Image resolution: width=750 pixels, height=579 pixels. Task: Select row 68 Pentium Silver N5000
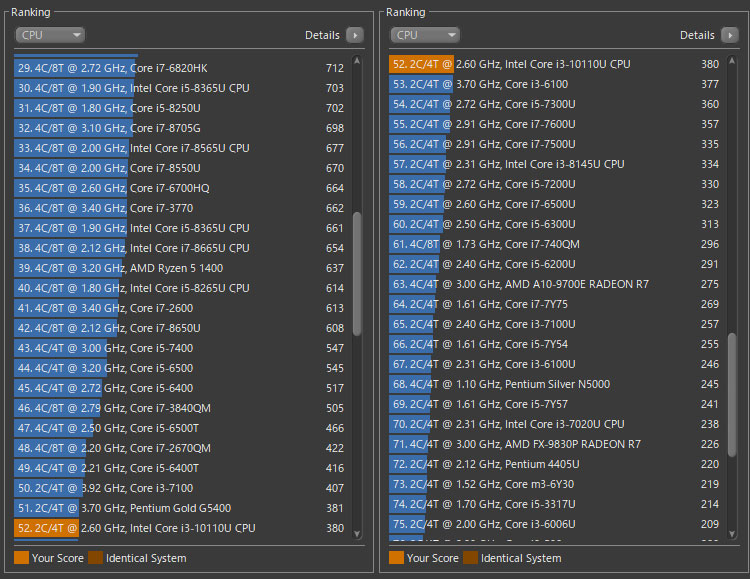[557, 384]
